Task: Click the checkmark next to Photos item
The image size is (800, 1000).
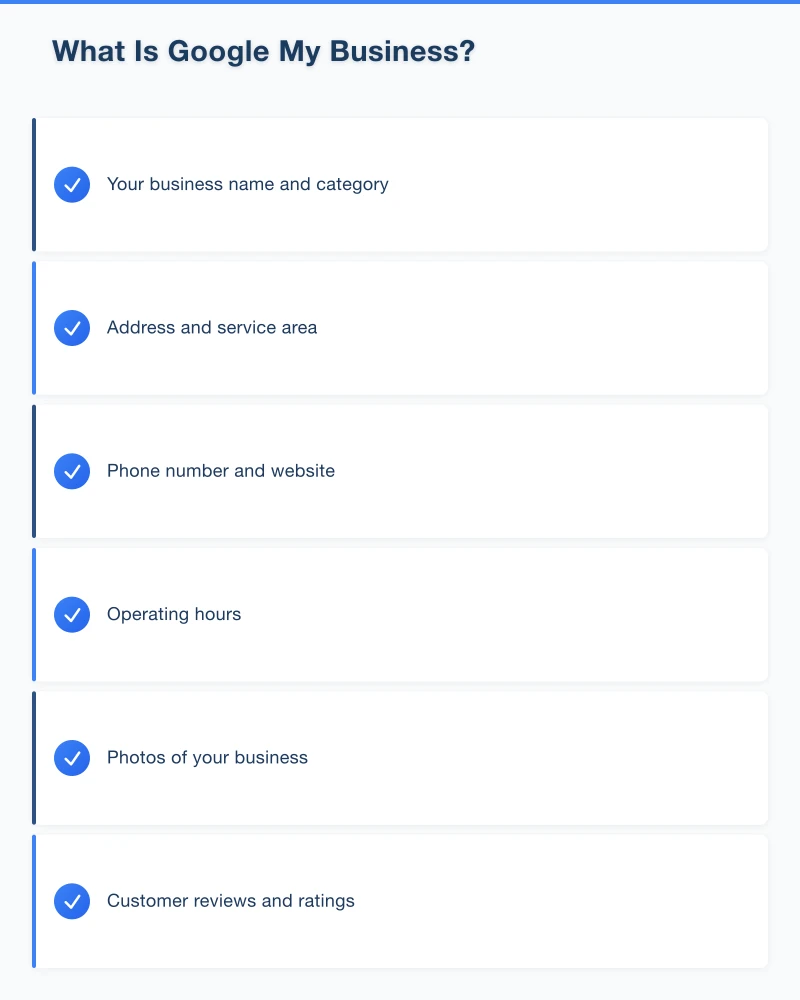Action: click(72, 758)
